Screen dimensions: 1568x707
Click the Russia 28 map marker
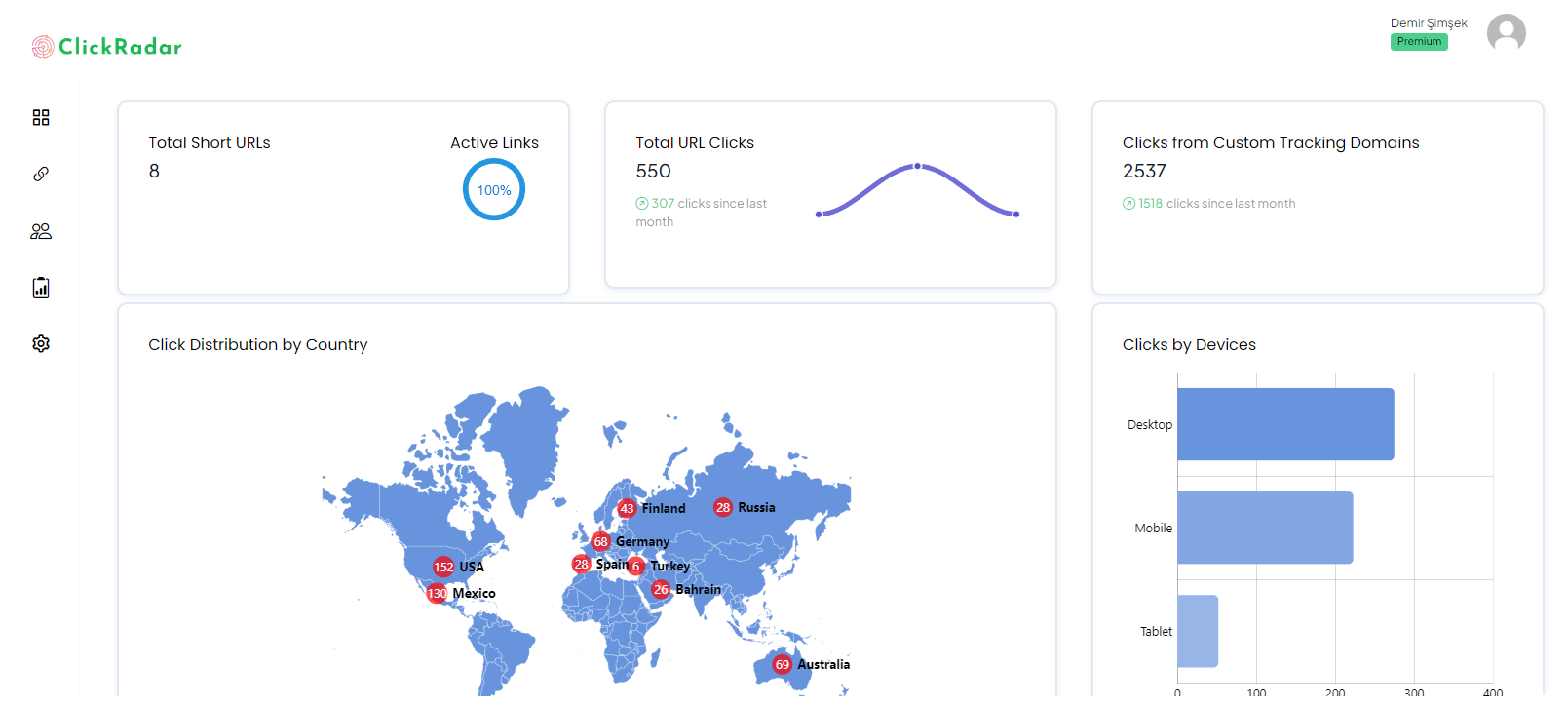pos(723,507)
